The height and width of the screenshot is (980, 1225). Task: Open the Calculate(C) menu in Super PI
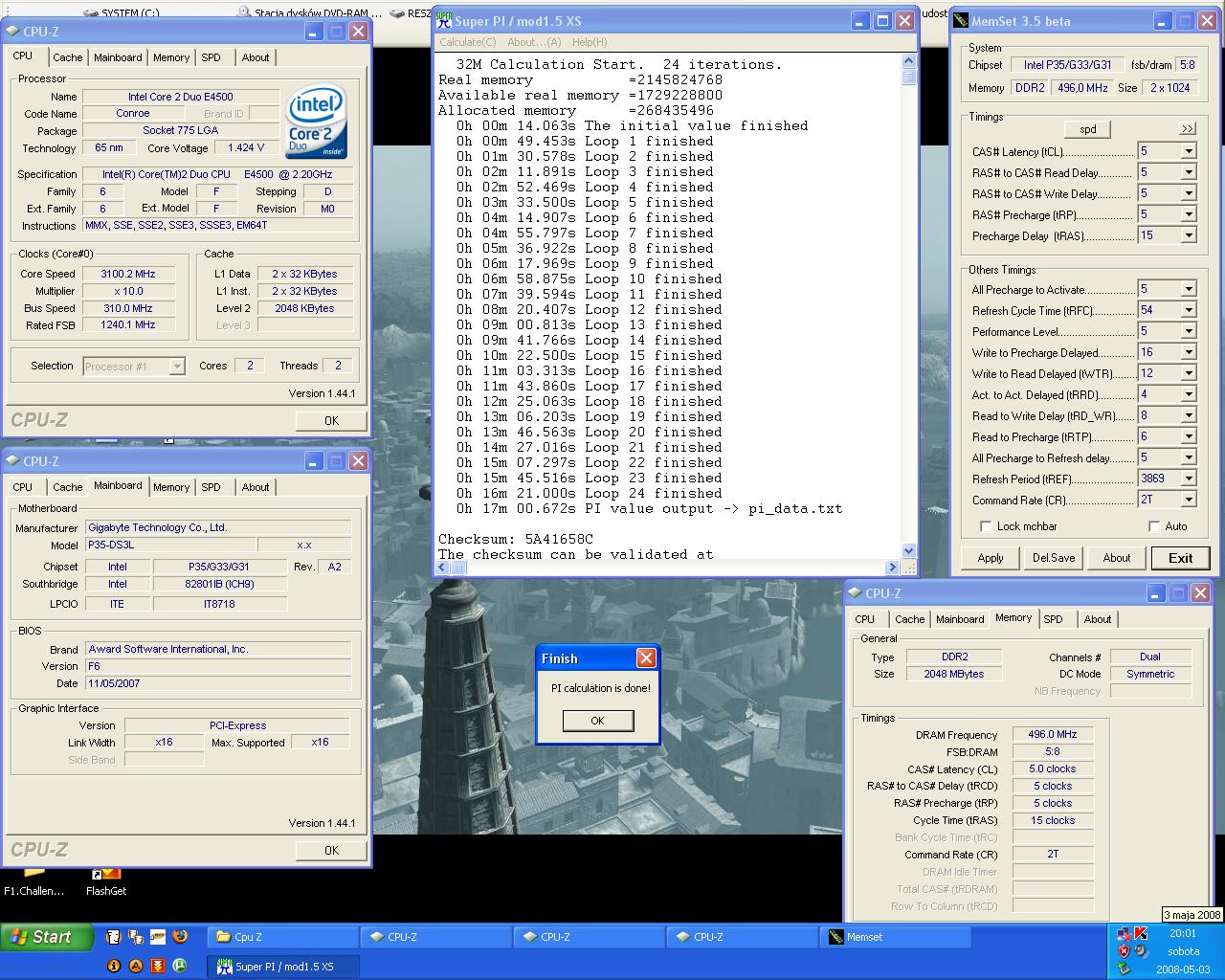(x=468, y=42)
